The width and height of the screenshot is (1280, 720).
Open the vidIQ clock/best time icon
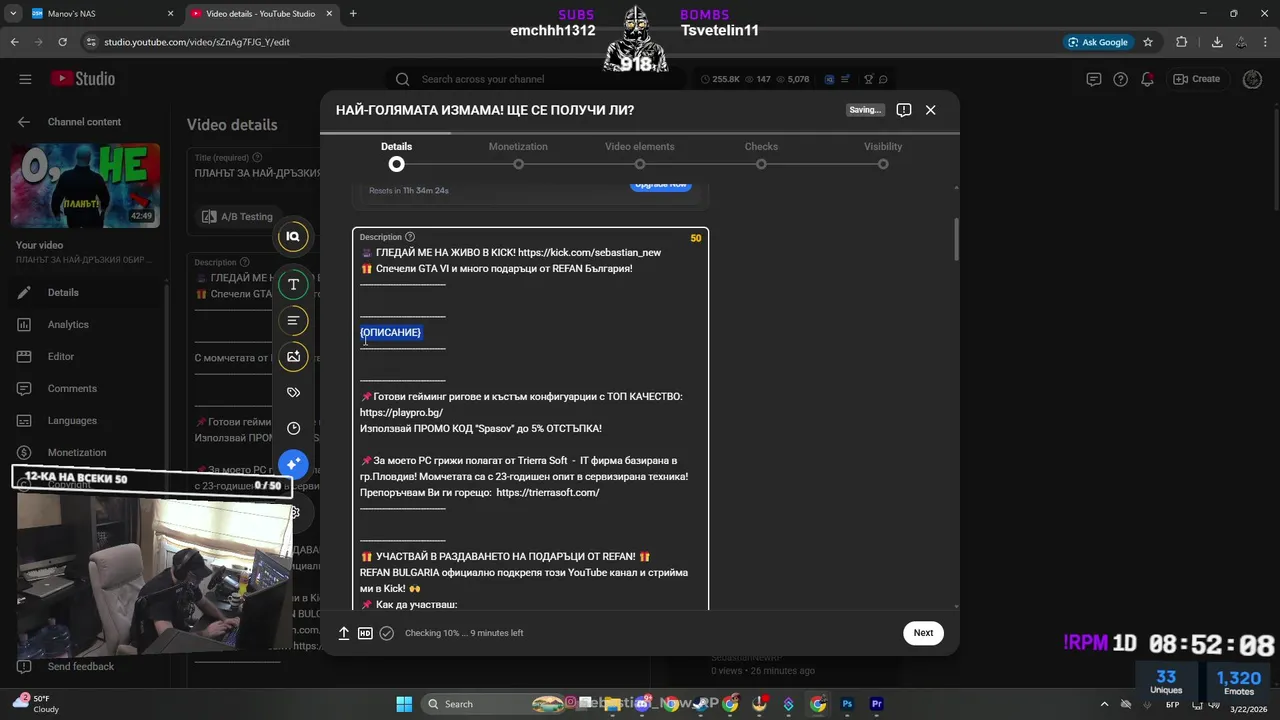pos(293,428)
